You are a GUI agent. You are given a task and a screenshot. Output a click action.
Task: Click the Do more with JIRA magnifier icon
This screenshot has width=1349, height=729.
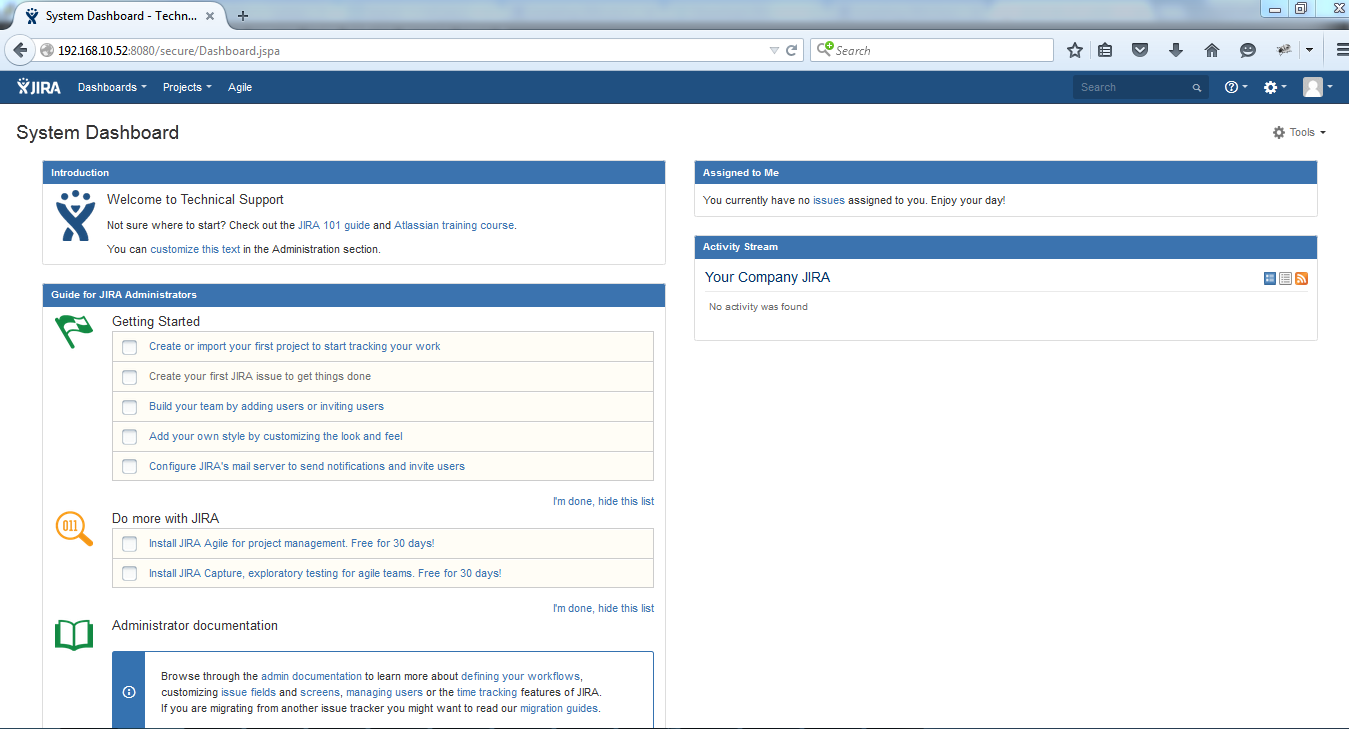pyautogui.click(x=74, y=528)
